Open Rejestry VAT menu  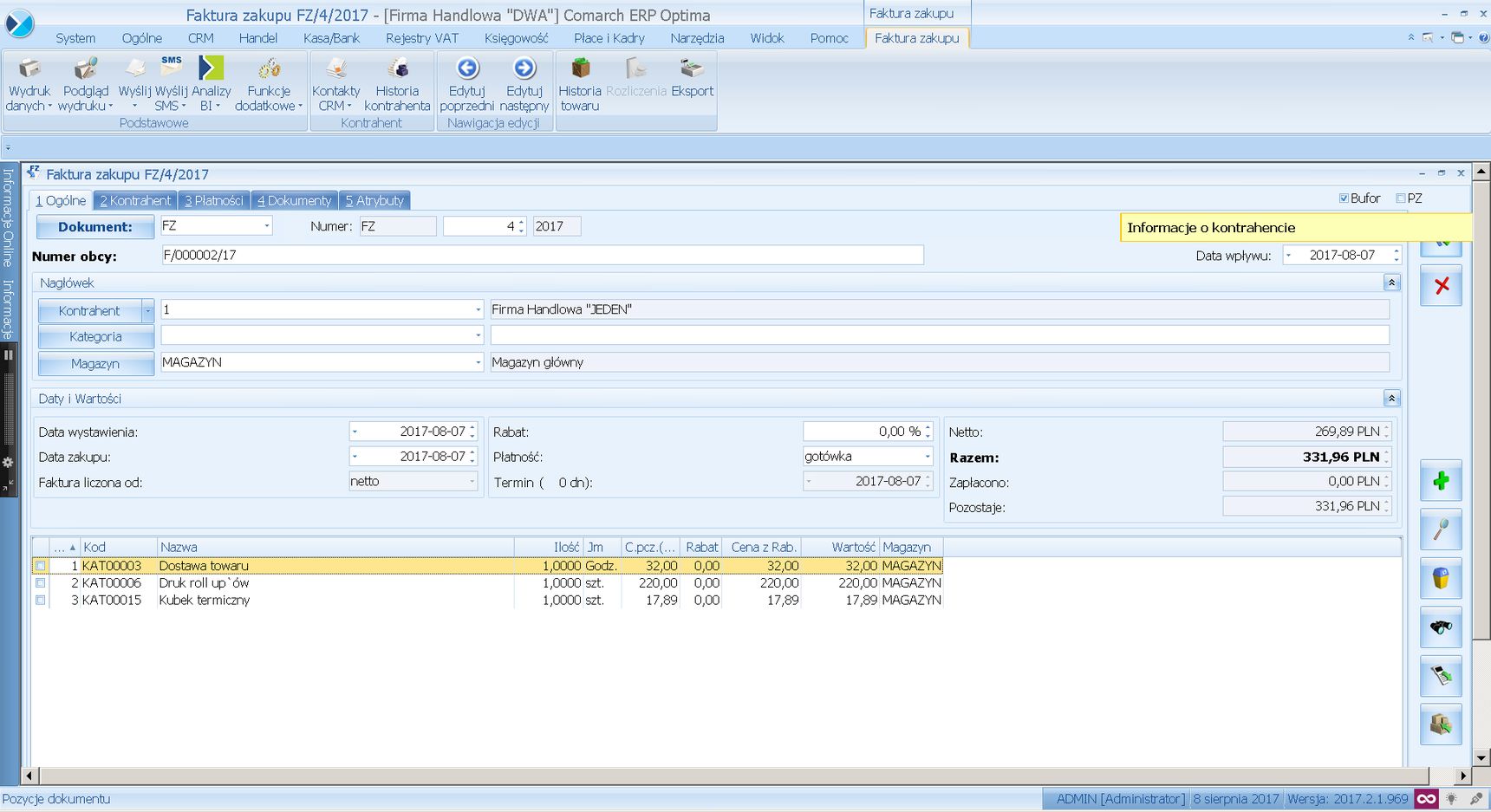pos(422,38)
